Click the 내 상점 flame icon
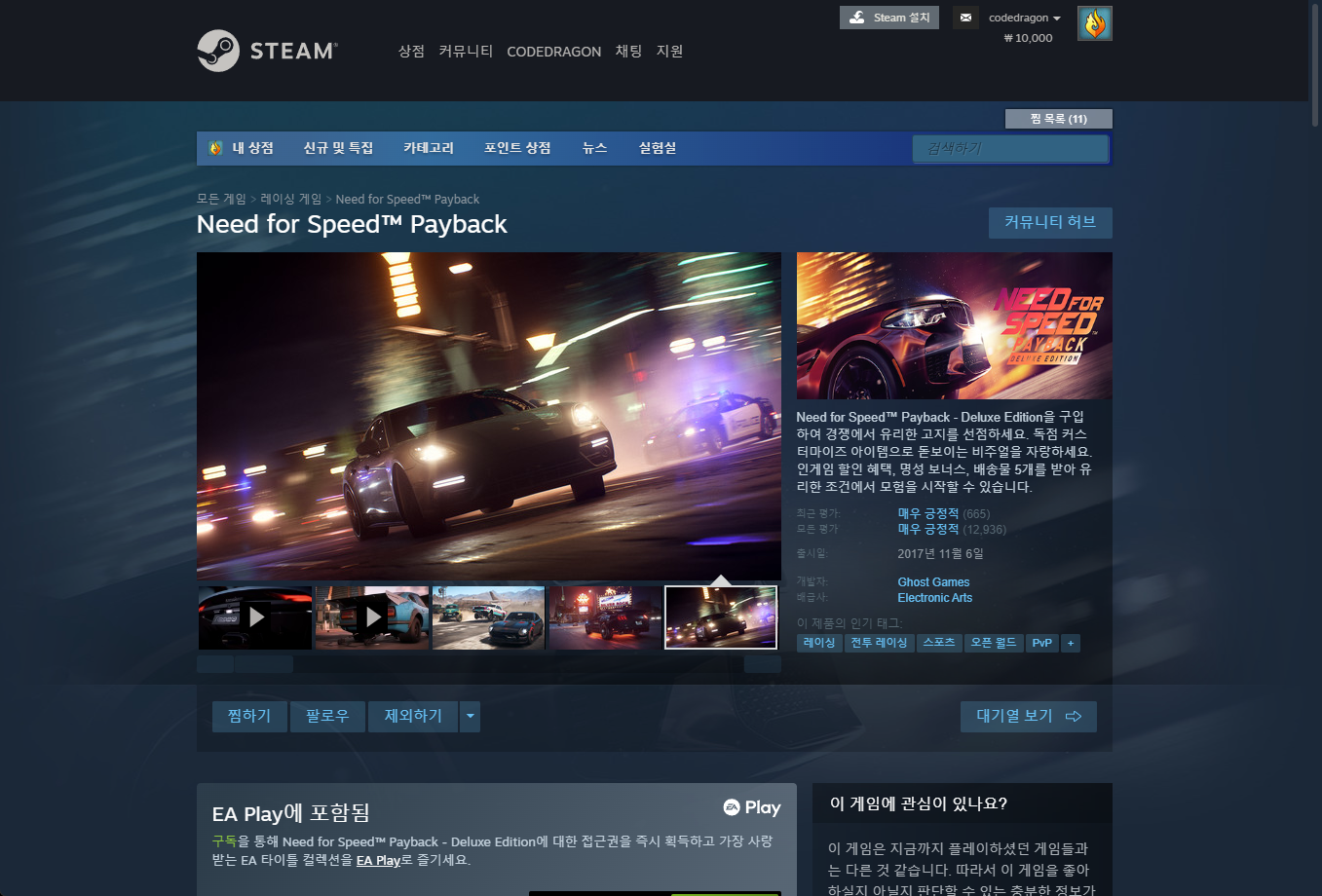This screenshot has height=896, width=1322. tap(216, 148)
